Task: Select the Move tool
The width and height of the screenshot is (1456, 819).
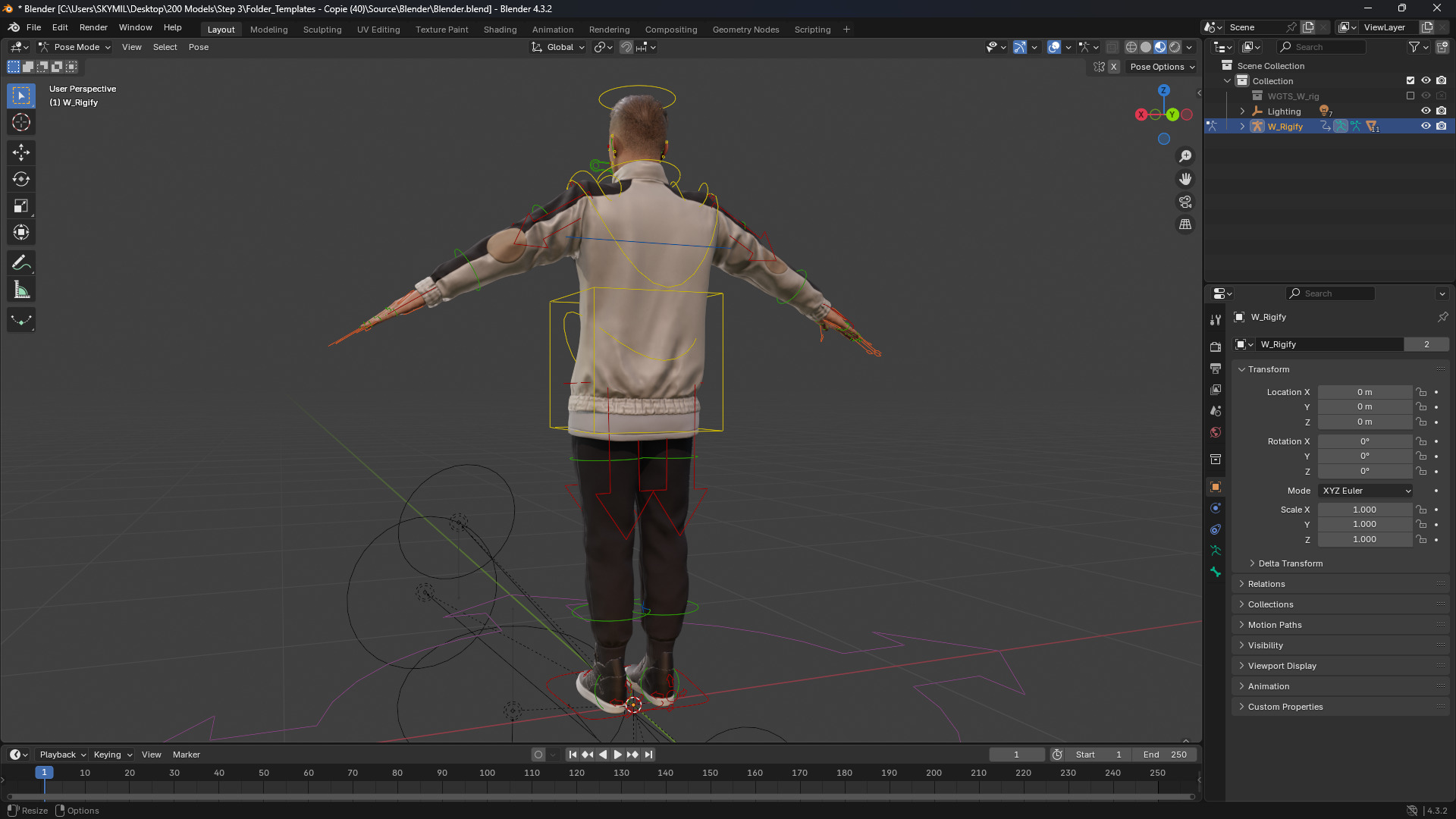Action: pos(21,152)
